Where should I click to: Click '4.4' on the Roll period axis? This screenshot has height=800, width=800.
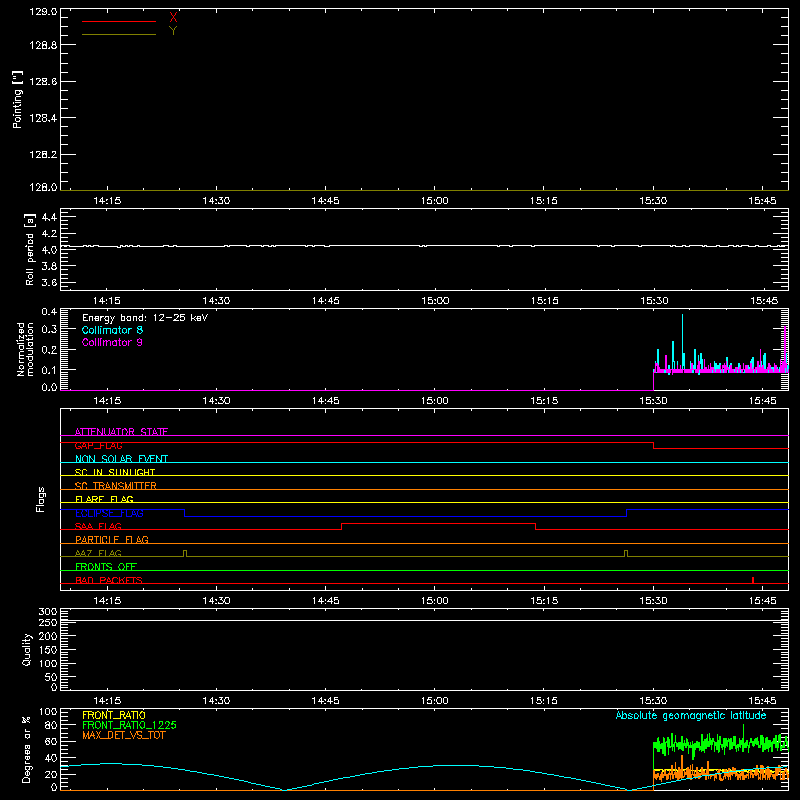click(x=49, y=217)
